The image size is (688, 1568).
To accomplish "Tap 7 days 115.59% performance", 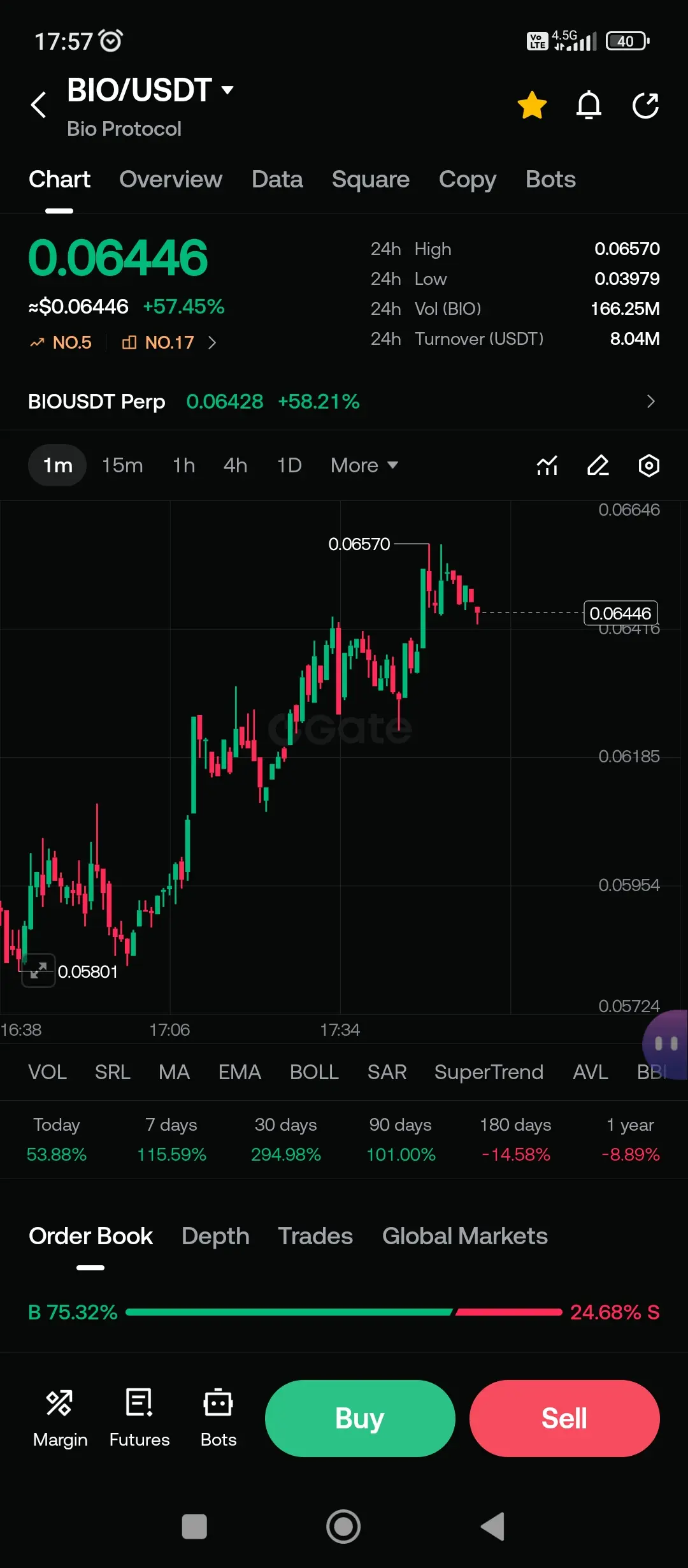I will [171, 1140].
